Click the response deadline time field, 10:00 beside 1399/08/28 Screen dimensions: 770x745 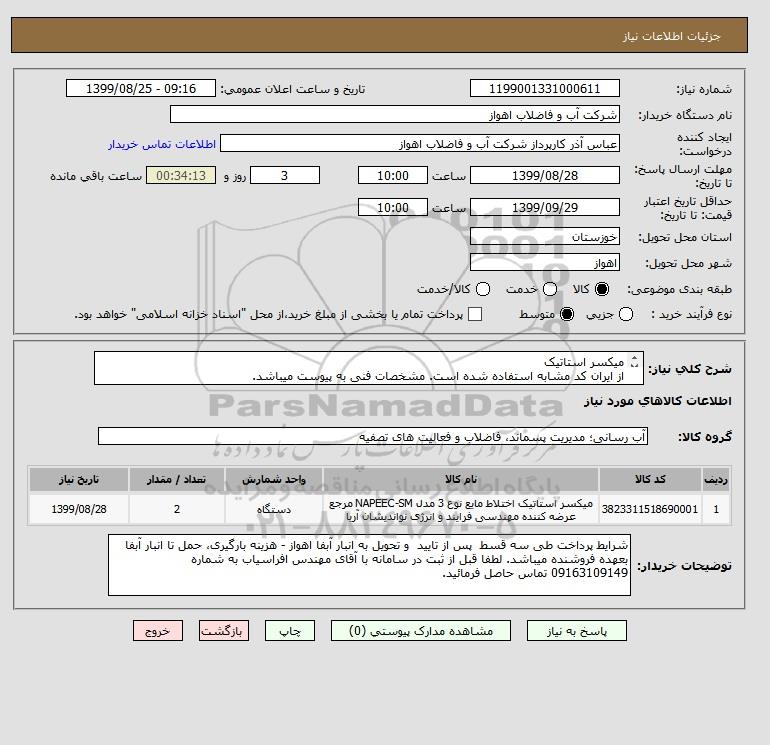tap(393, 175)
